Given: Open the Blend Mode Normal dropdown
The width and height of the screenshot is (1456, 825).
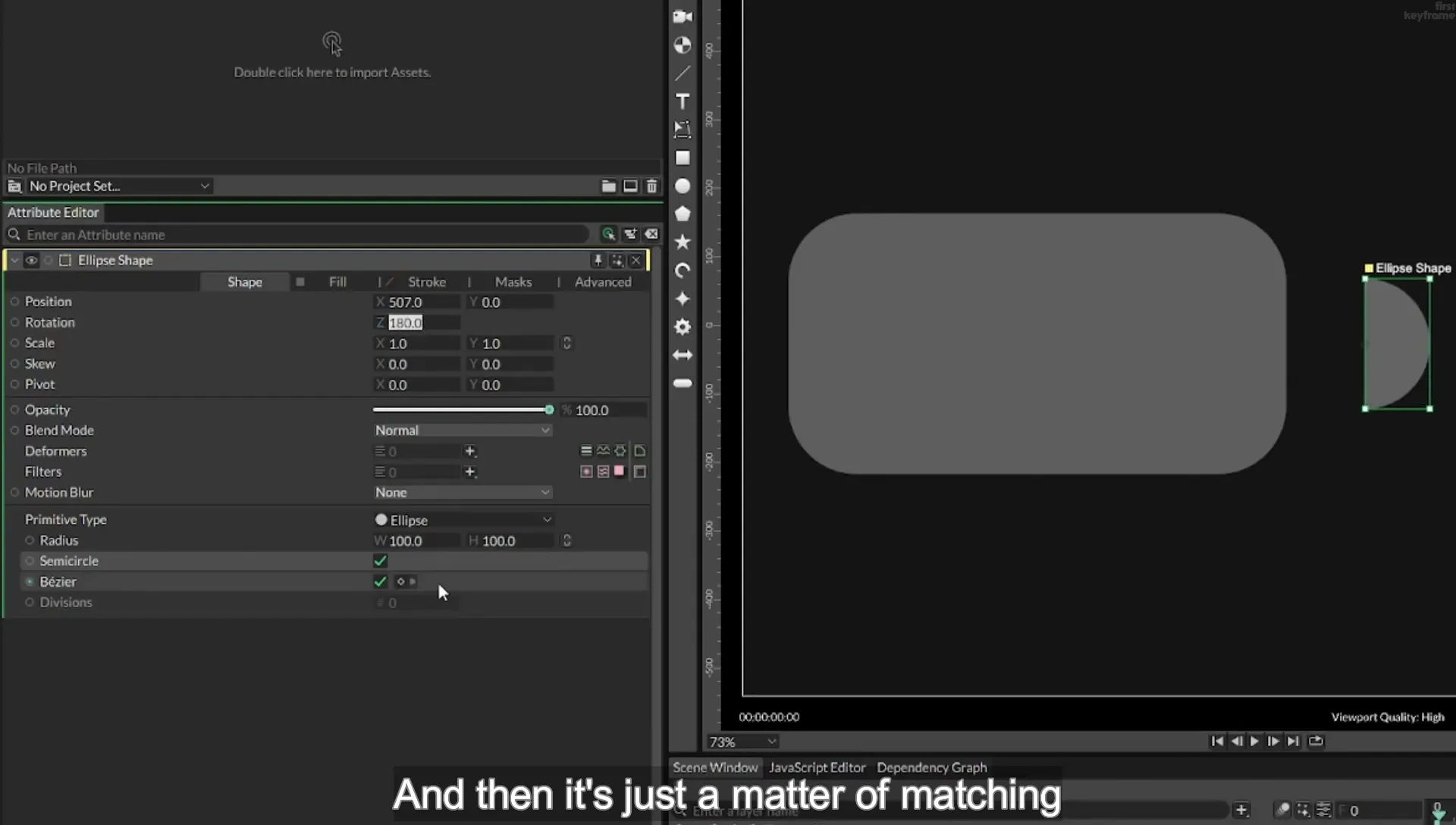Looking at the screenshot, I should (463, 430).
